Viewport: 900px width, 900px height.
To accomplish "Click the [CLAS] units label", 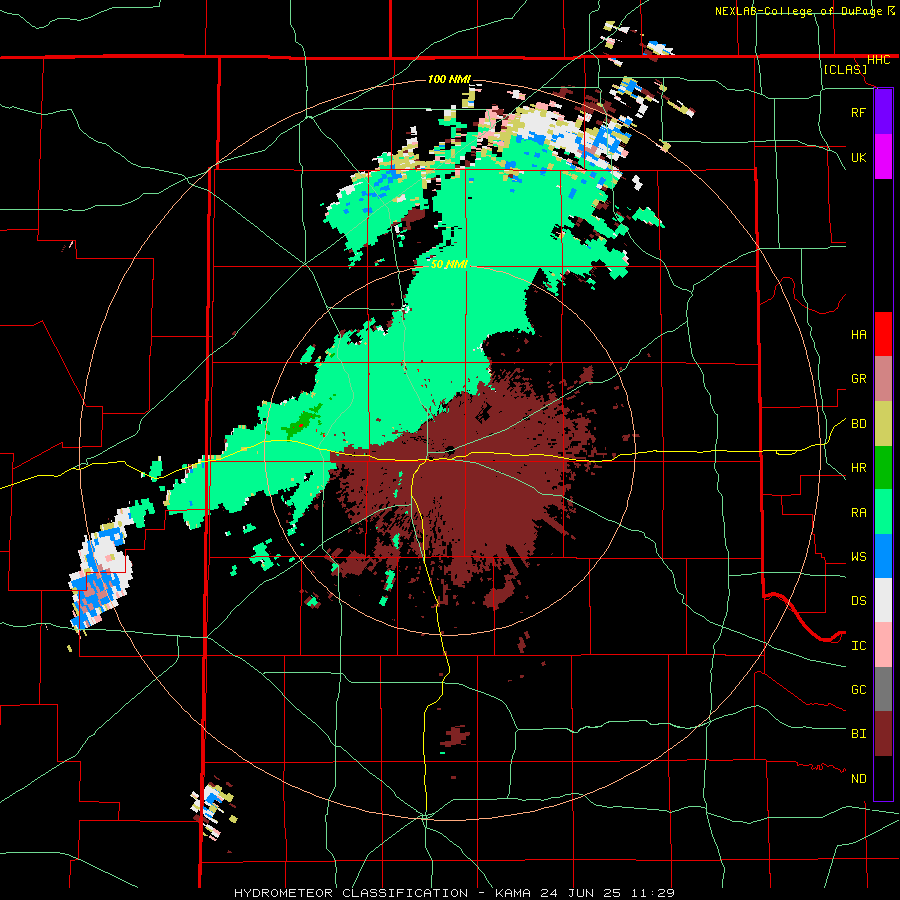I will point(845,69).
